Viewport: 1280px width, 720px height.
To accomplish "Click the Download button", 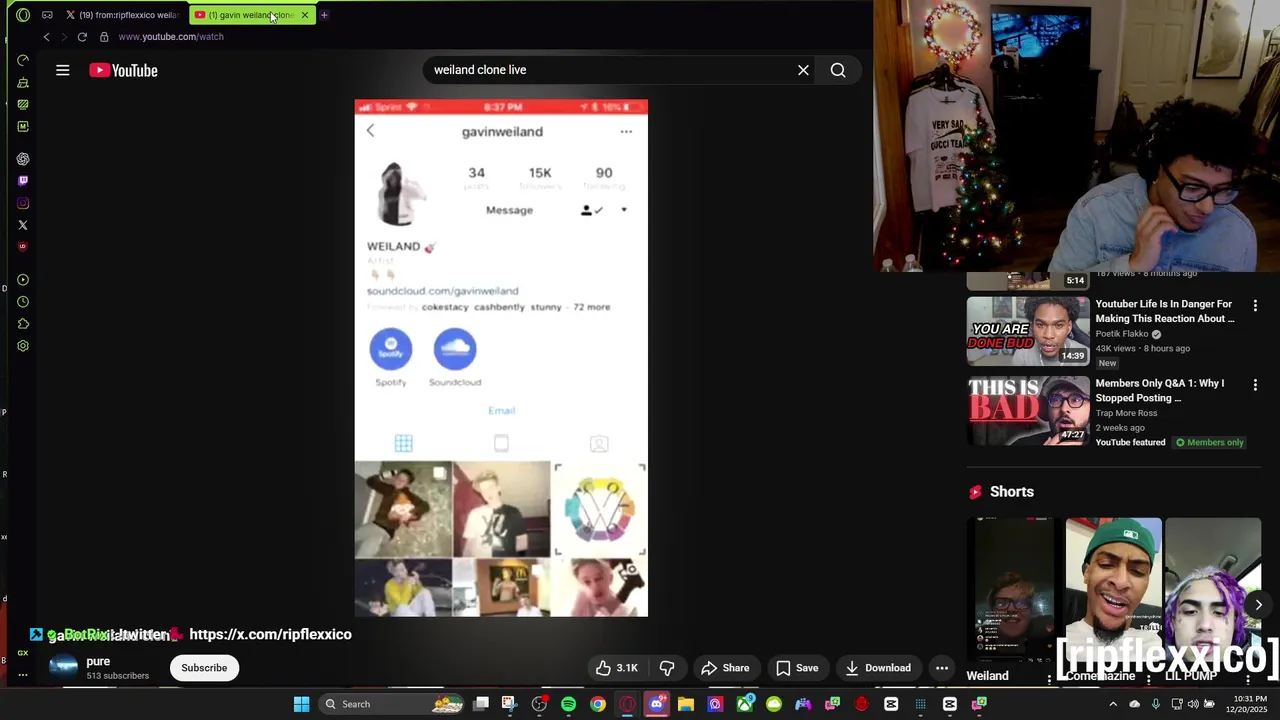I will pos(878,668).
